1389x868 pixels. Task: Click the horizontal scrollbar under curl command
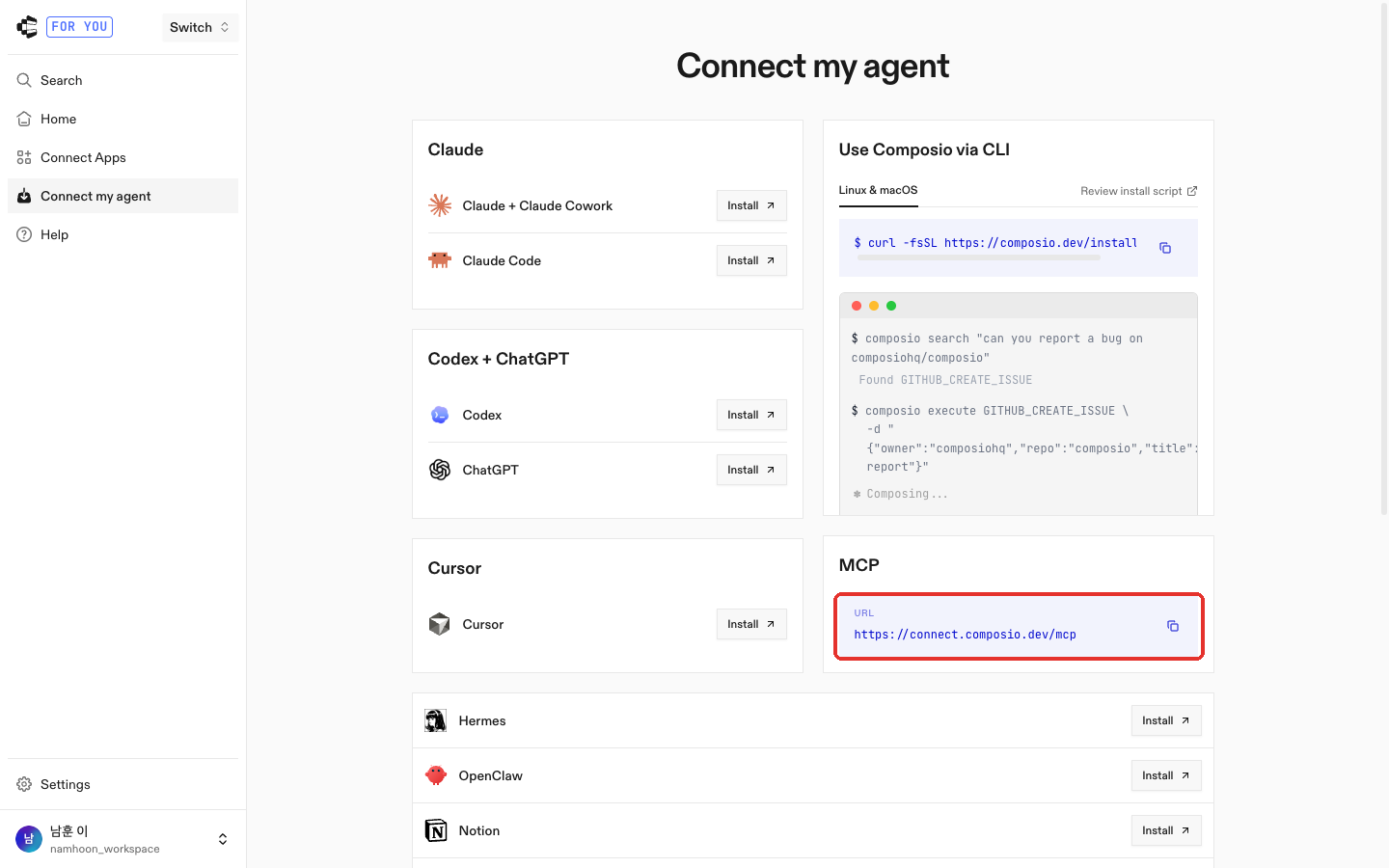(x=978, y=258)
